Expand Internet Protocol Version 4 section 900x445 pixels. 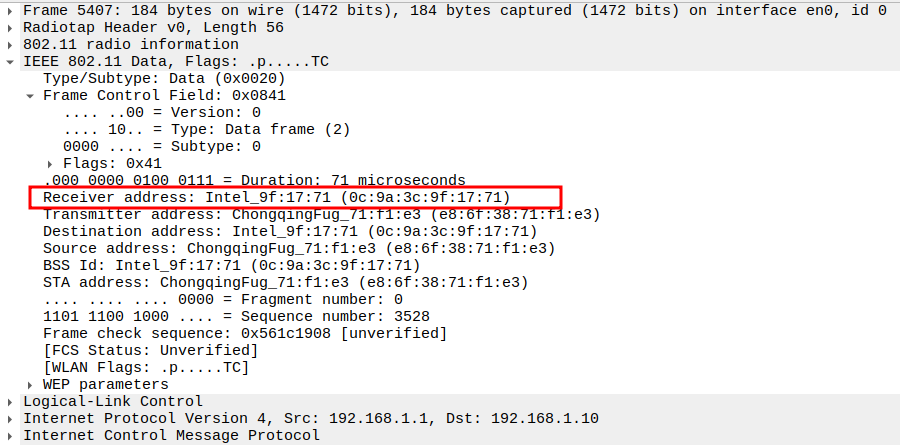[x=11, y=418]
